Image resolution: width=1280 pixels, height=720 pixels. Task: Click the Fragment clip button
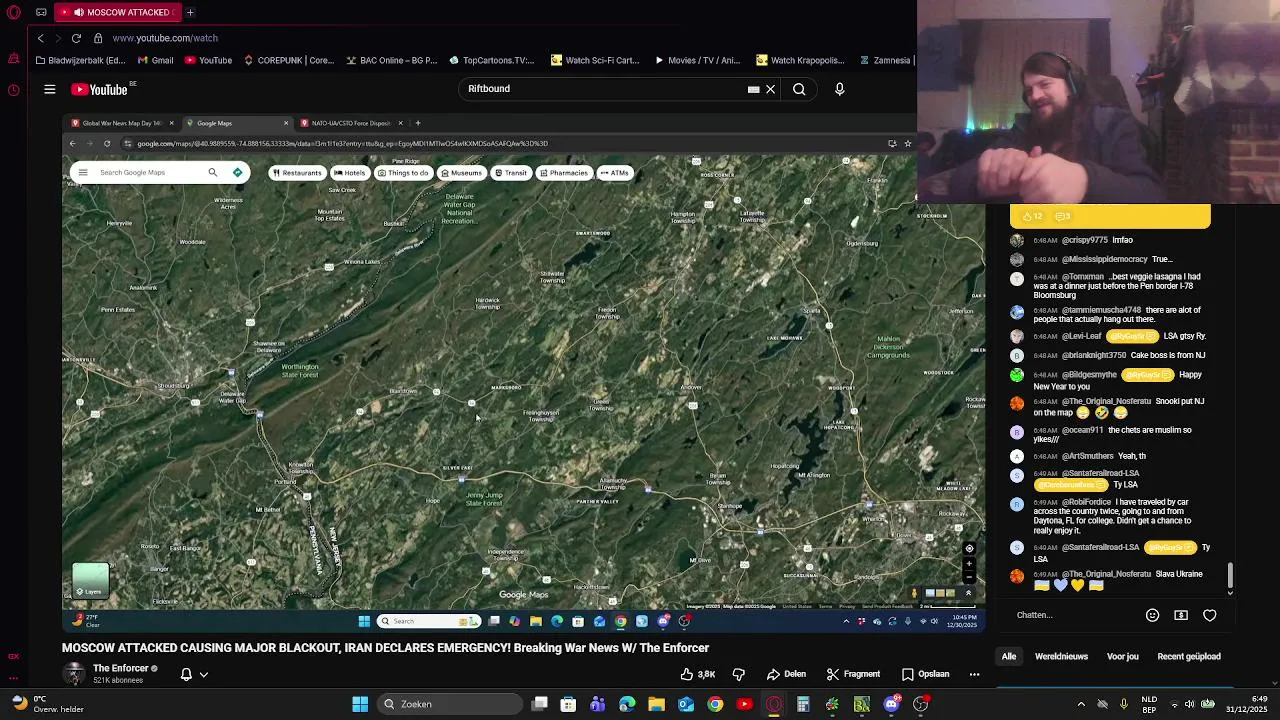(853, 674)
